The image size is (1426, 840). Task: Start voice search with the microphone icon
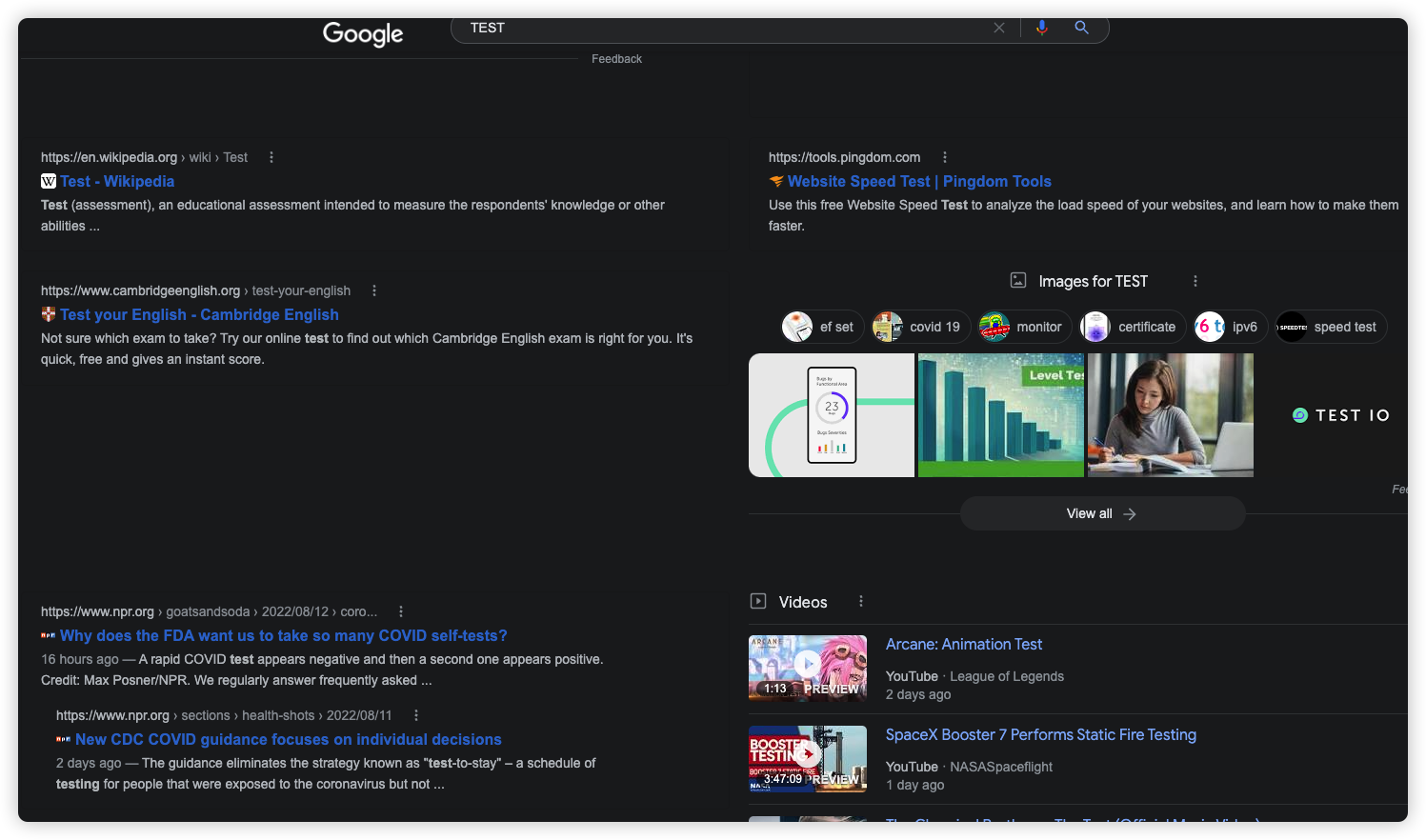coord(1042,28)
